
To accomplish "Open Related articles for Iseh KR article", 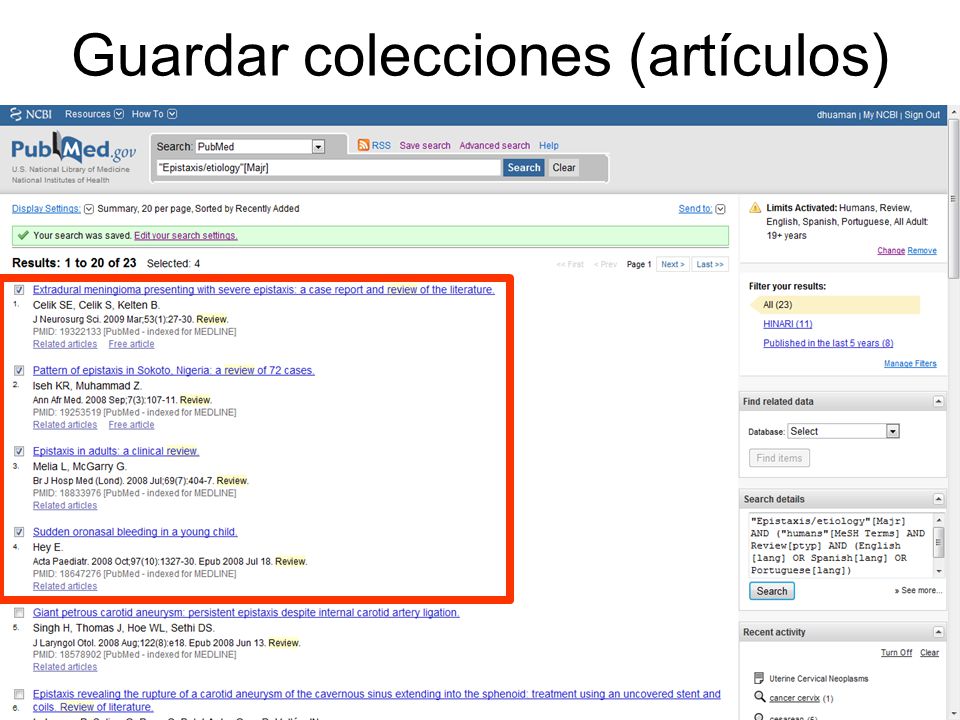I will pyautogui.click(x=65, y=424).
